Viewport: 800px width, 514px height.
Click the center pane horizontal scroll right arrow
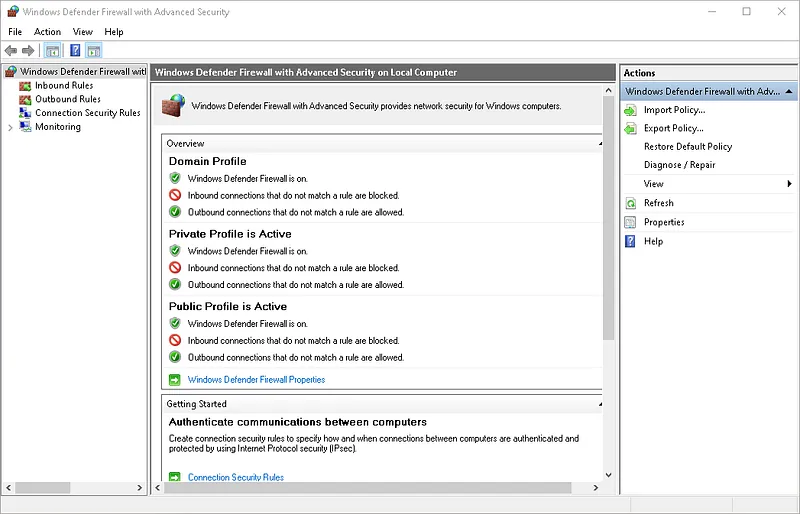point(595,488)
